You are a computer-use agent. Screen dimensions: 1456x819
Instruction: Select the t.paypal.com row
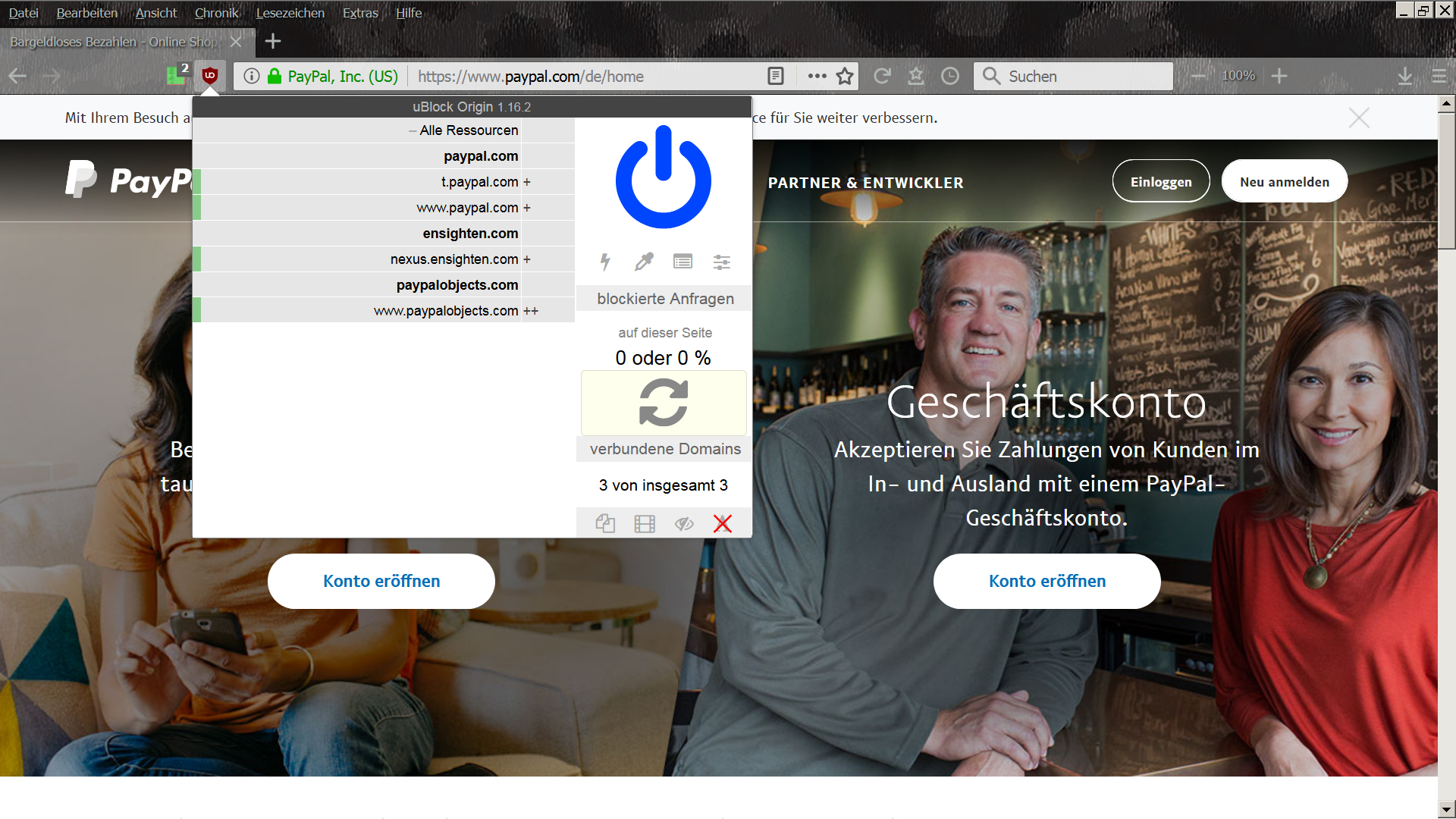coord(384,182)
